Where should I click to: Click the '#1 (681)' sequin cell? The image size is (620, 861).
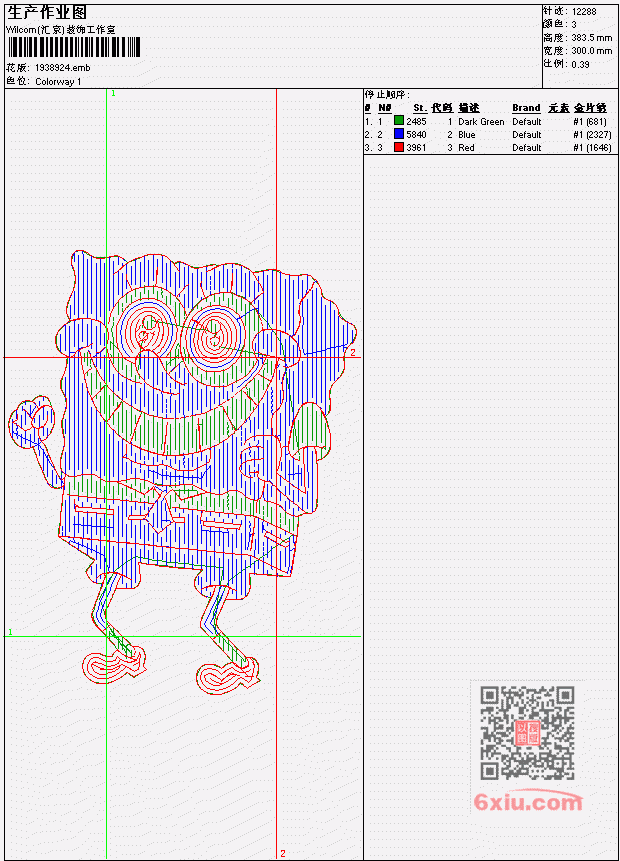pos(590,122)
